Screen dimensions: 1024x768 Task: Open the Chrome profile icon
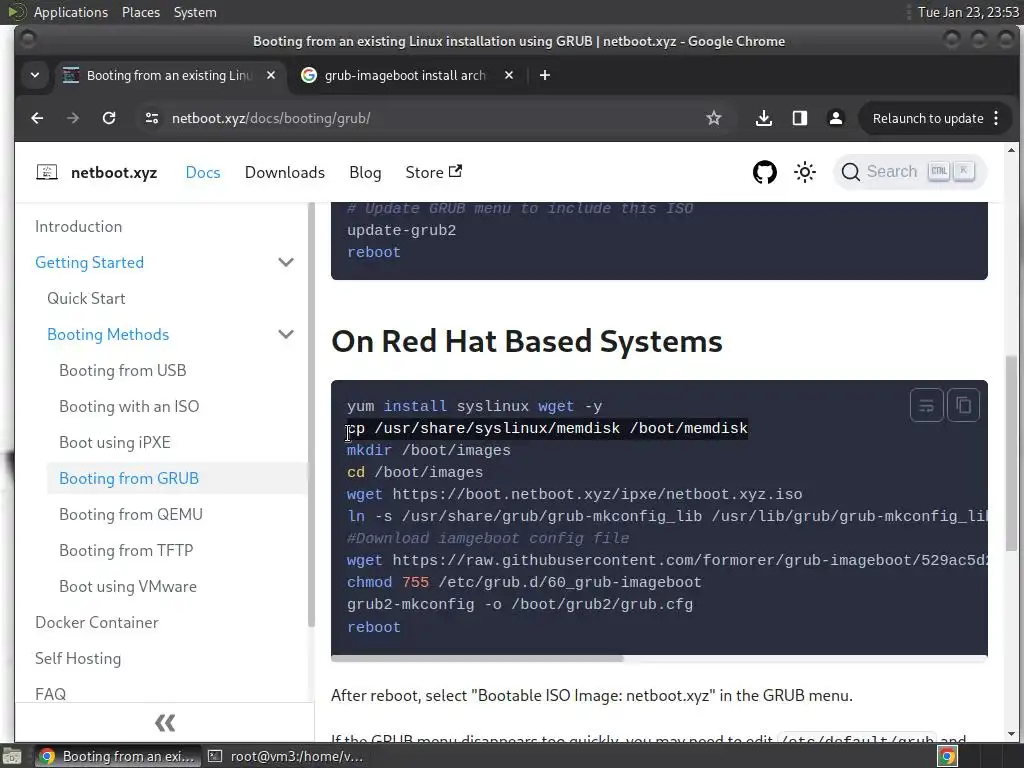click(835, 118)
